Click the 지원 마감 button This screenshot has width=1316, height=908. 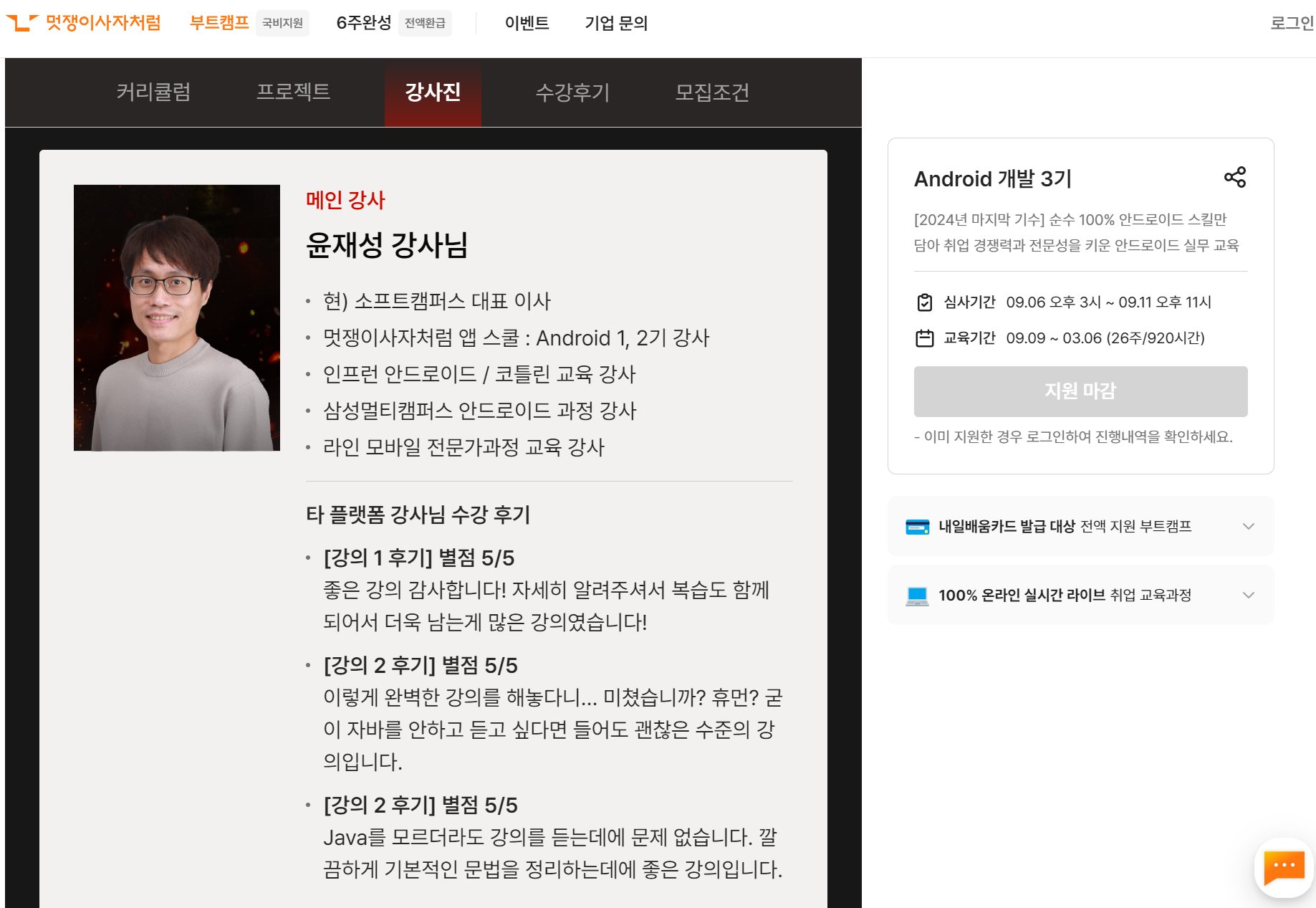pos(1080,391)
